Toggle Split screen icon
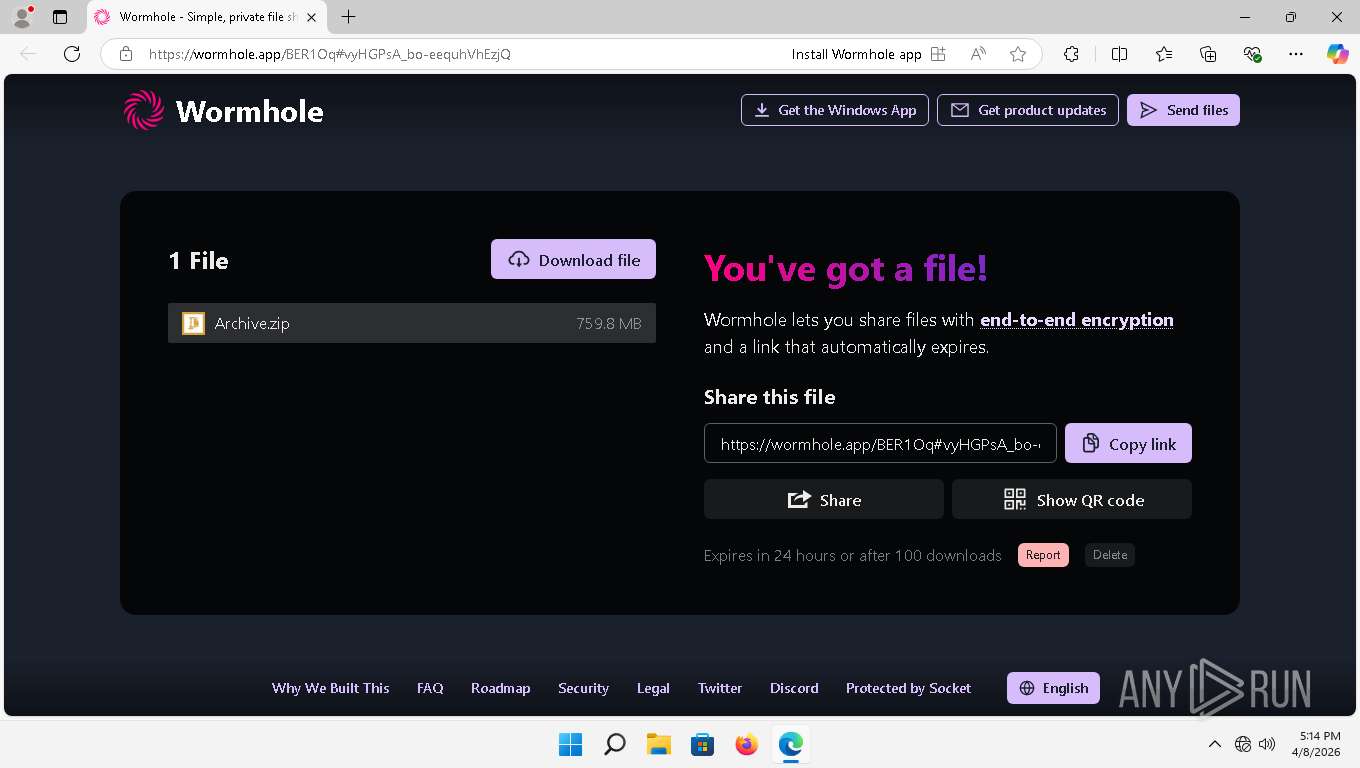Viewport: 1360px width, 768px height. [1120, 54]
